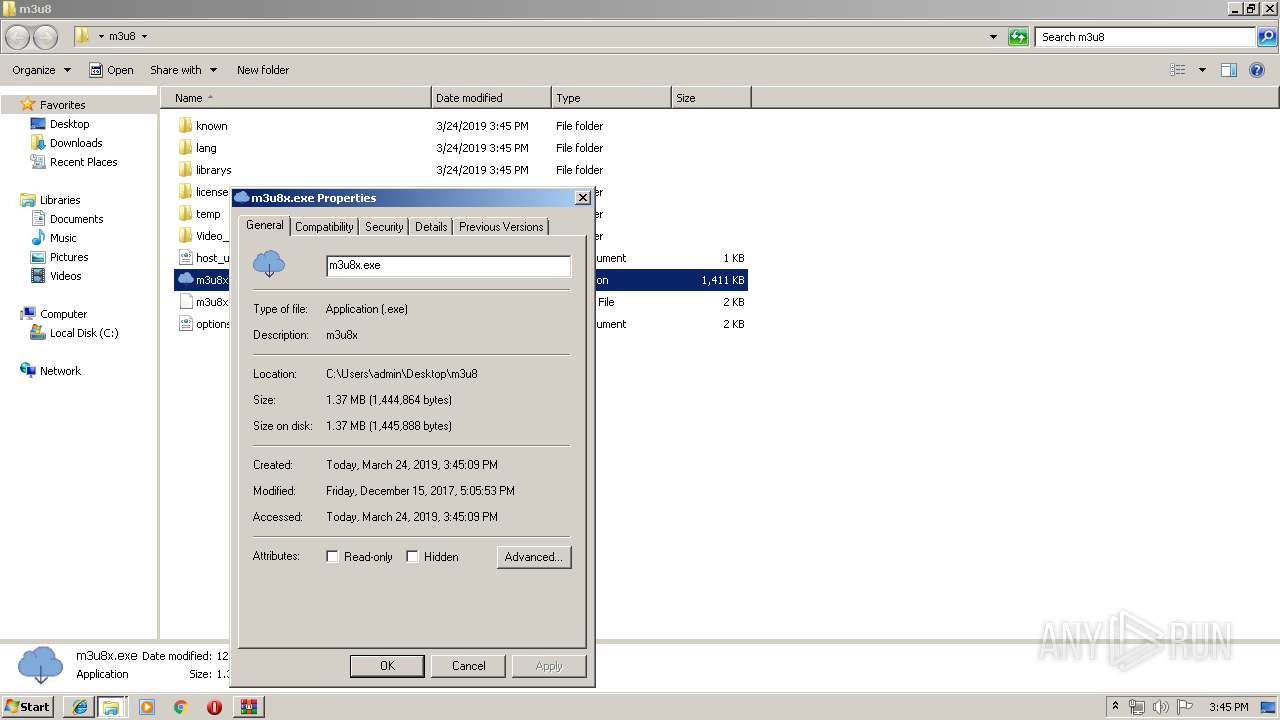1280x720 pixels.
Task: Switch to the Compatibility tab
Action: [324, 227]
